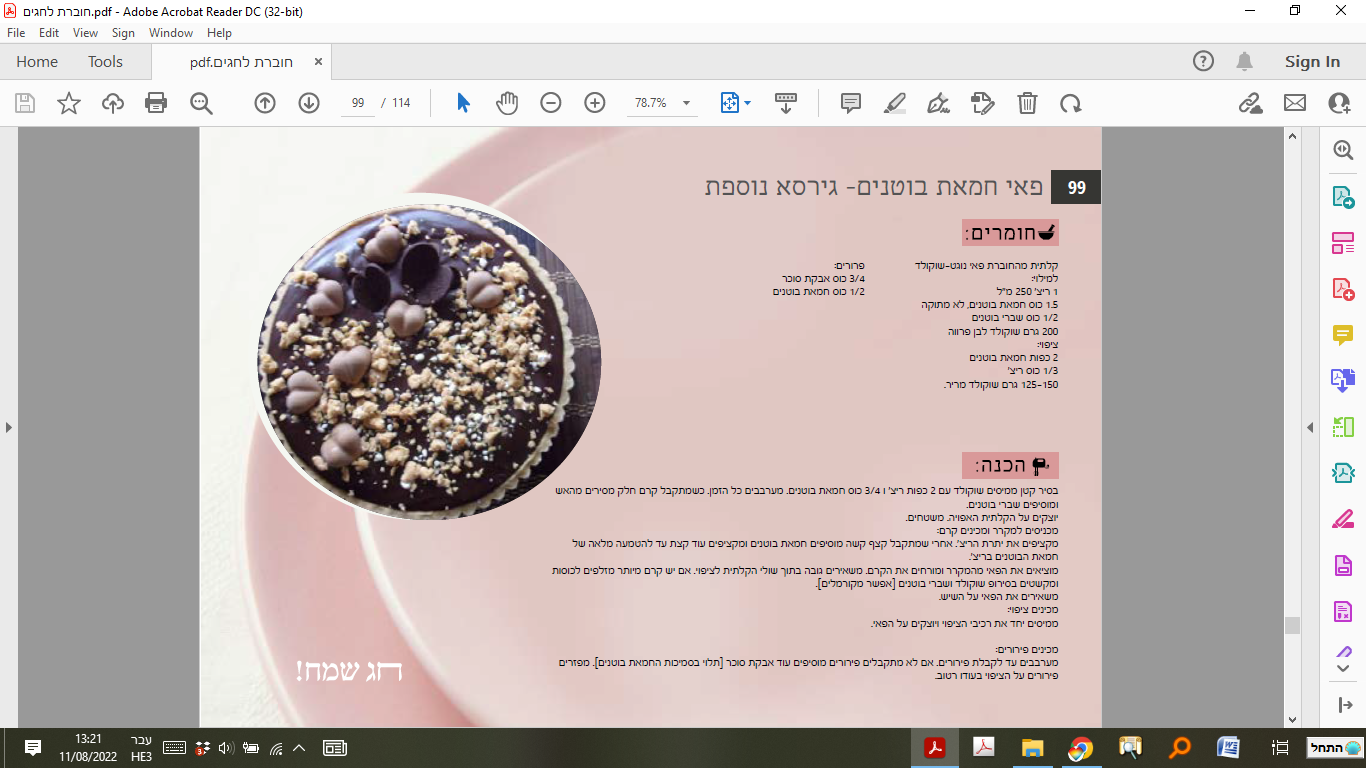1366x768 pixels.
Task: Open Create PDF tool in right pane
Action: [1343, 289]
